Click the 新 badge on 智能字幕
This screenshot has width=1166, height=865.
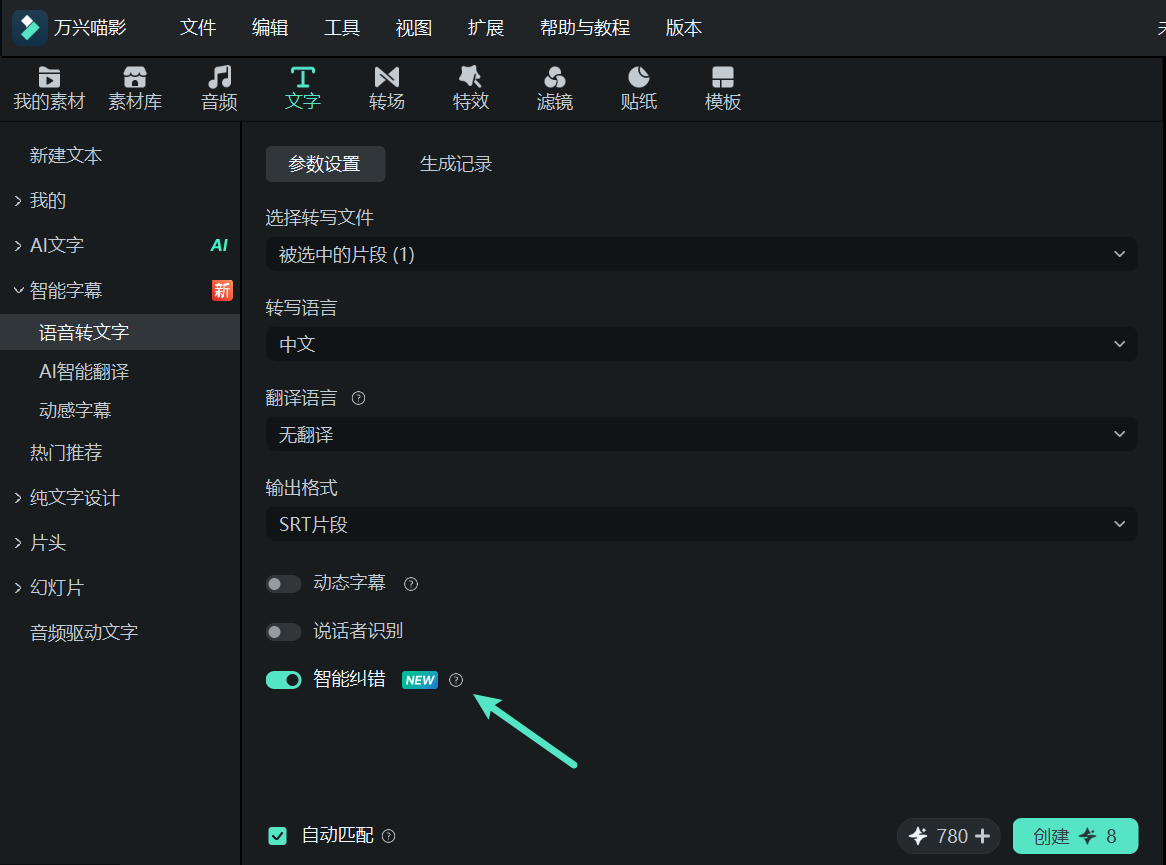point(222,290)
